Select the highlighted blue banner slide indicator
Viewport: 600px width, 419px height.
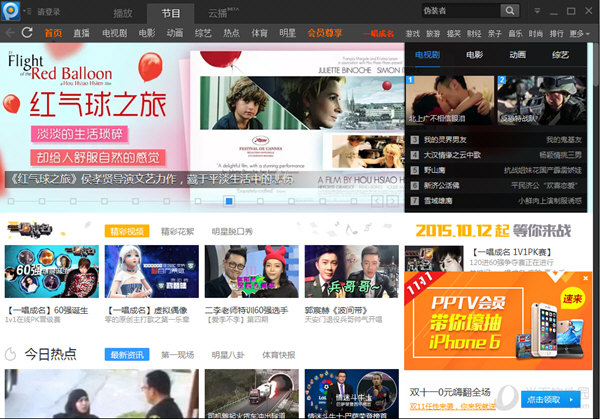(229, 201)
